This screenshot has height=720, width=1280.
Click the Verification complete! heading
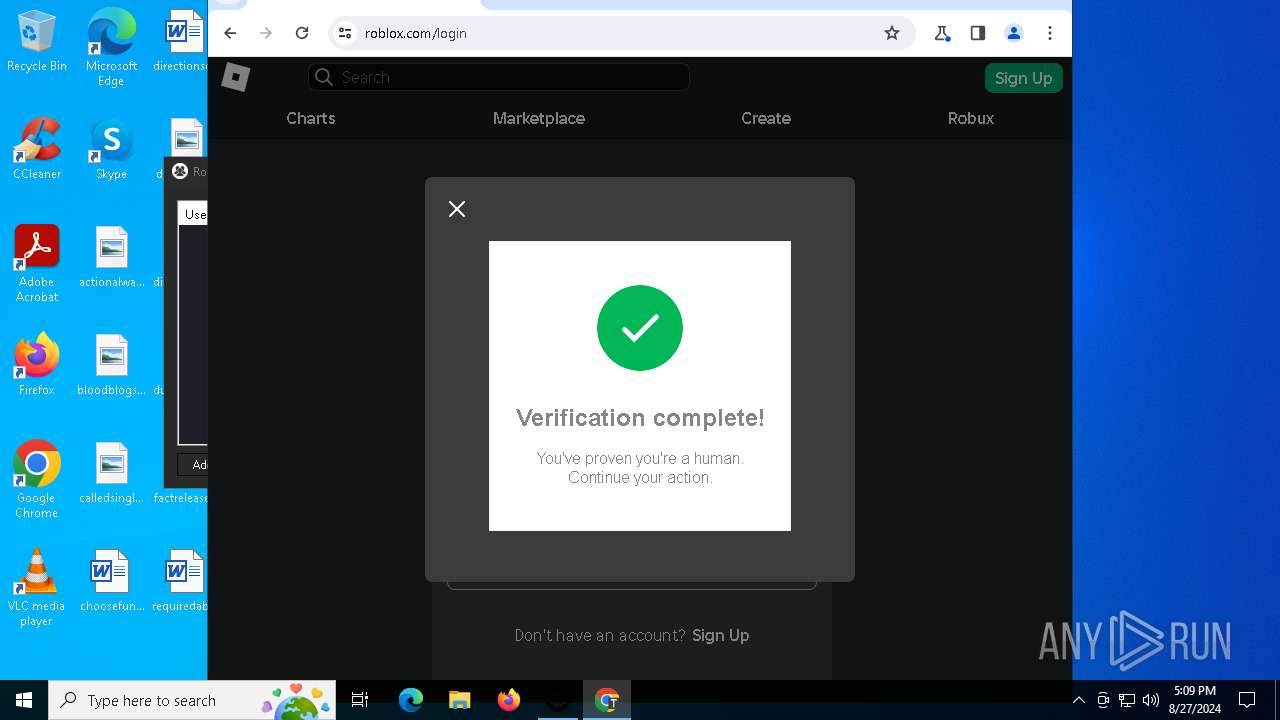[640, 418]
